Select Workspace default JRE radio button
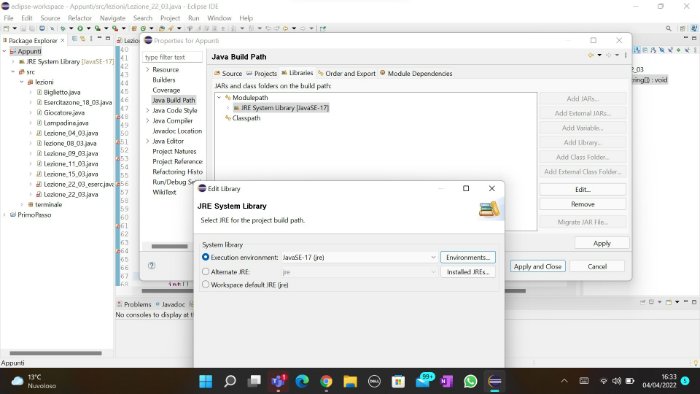700x394 pixels. pyautogui.click(x=205, y=284)
